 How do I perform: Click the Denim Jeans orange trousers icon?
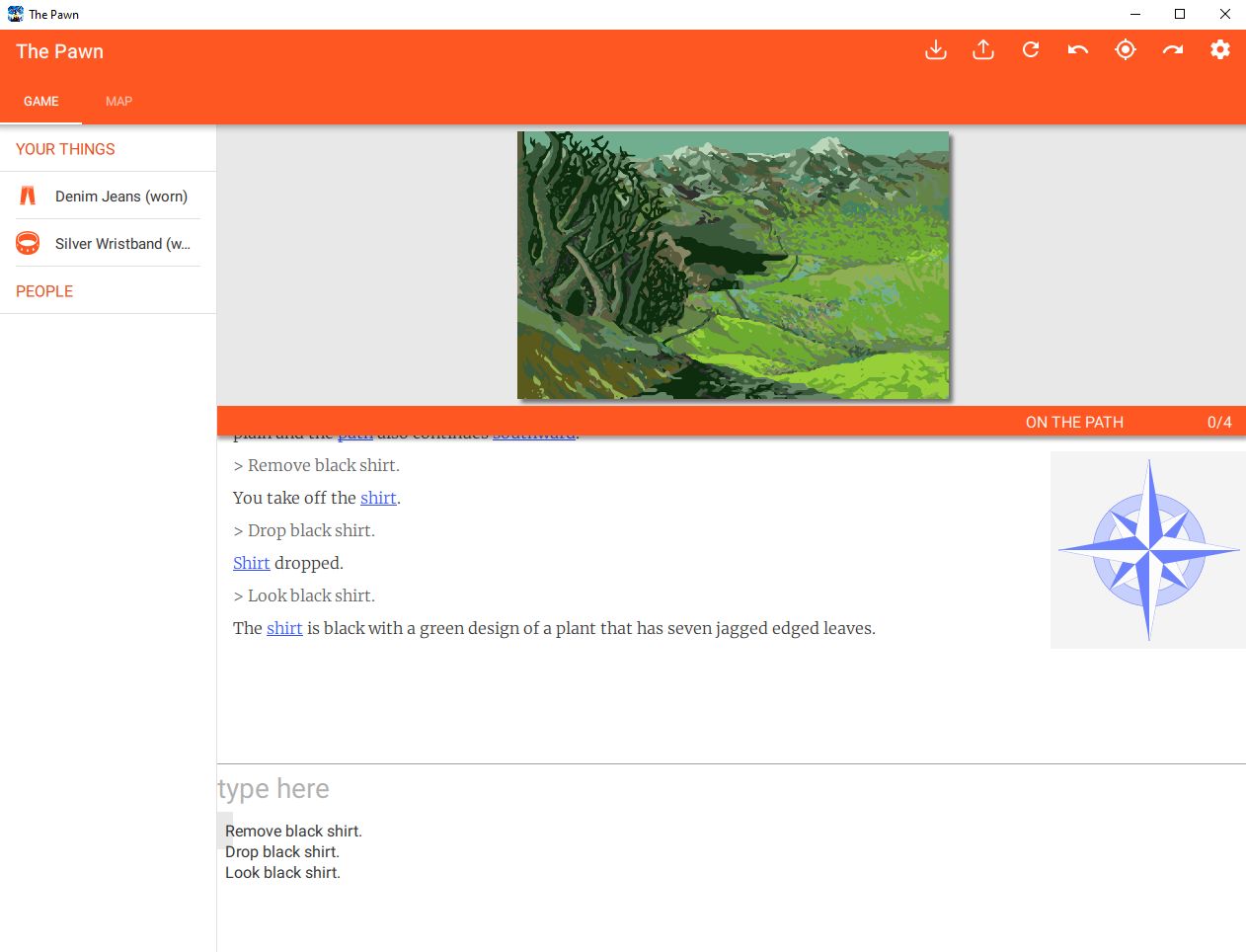point(28,196)
